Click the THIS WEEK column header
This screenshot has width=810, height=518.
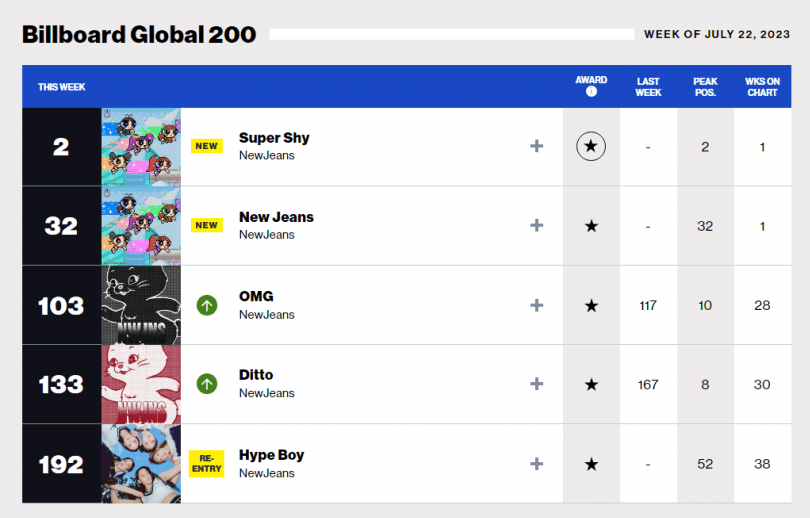pos(61,87)
